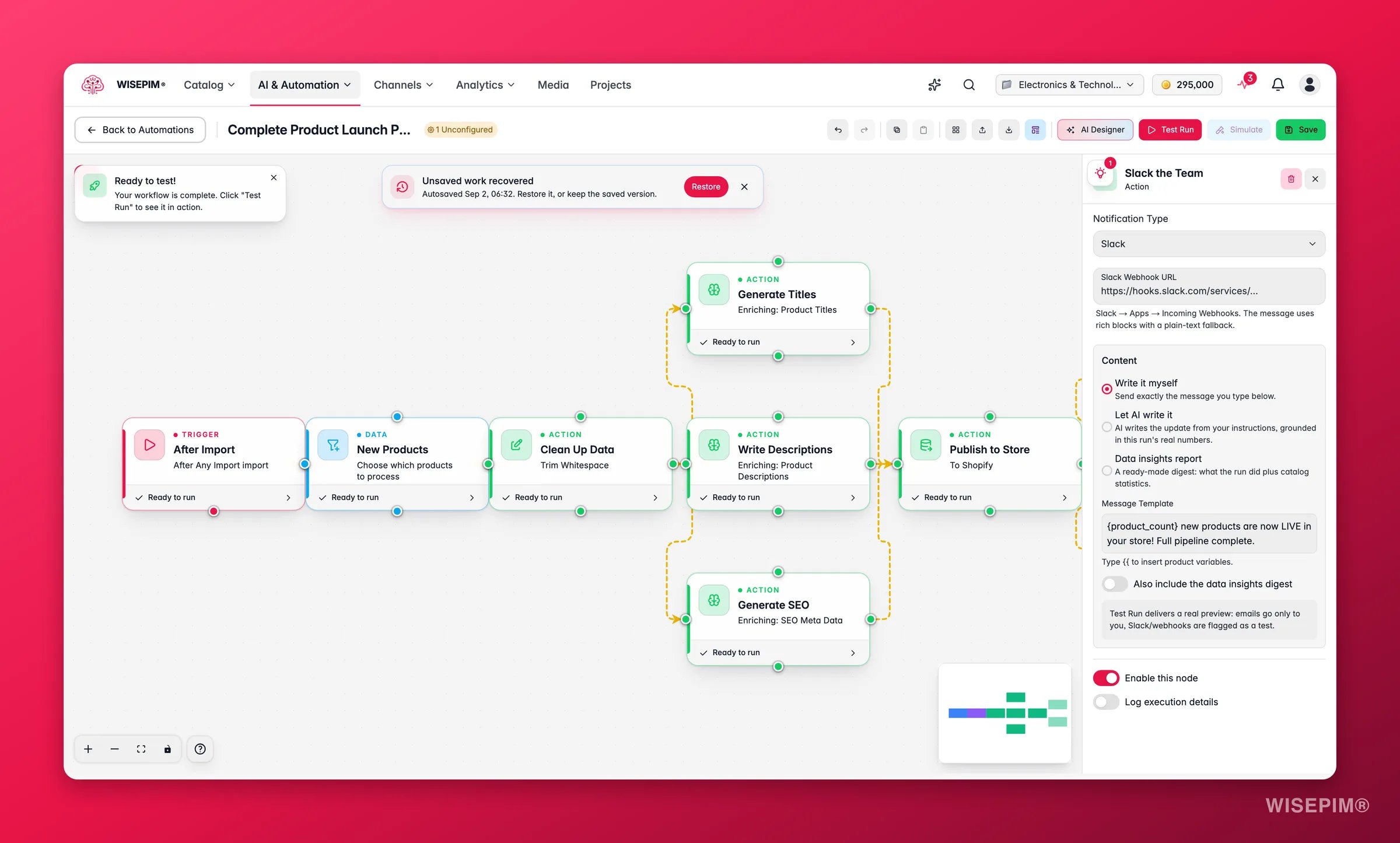Click the export upload icon
This screenshot has width=1400, height=843.
tap(982, 130)
